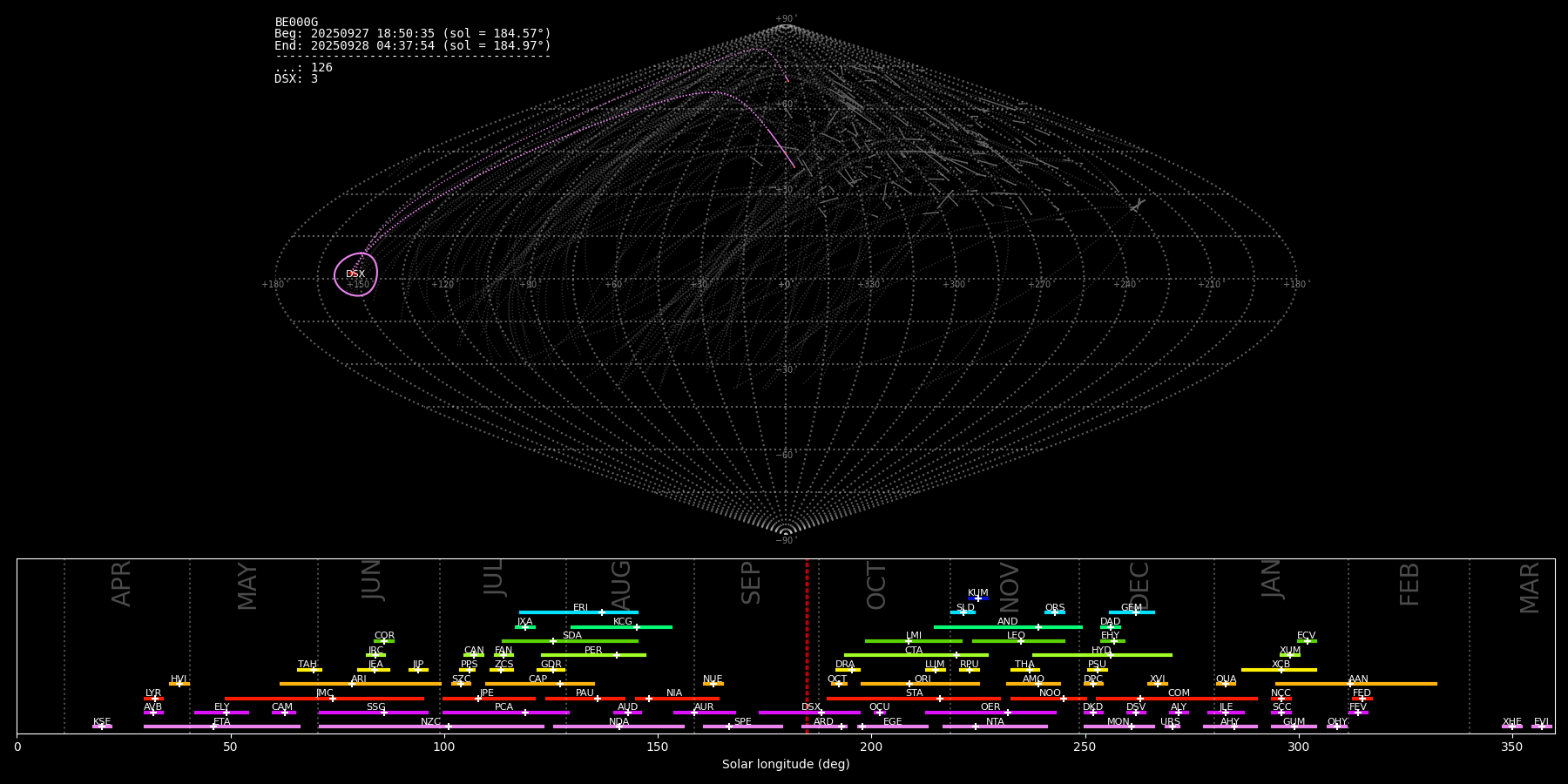This screenshot has width=1568, height=784.
Task: Click the red dashed current solar longitude line
Action: 807,645
